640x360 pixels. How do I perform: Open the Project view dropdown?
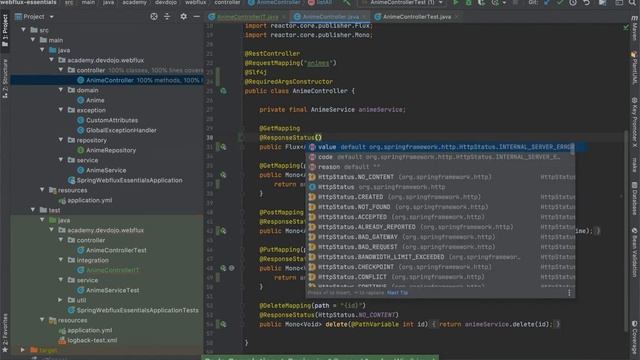point(51,17)
